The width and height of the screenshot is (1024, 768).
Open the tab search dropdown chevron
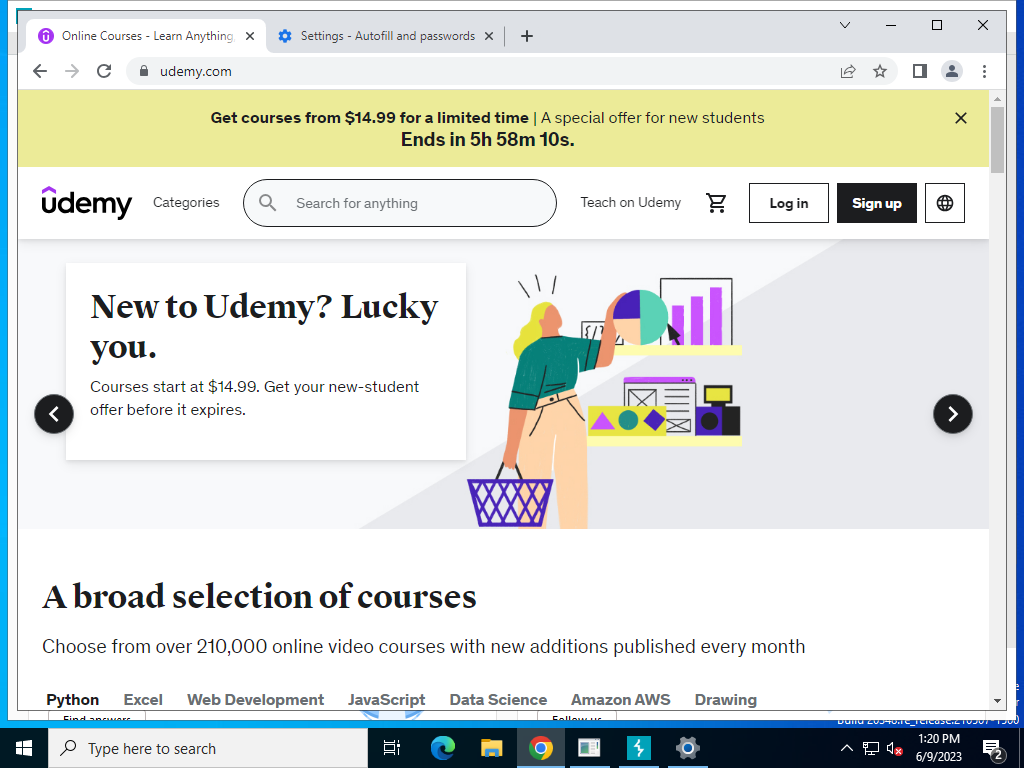[x=844, y=25]
